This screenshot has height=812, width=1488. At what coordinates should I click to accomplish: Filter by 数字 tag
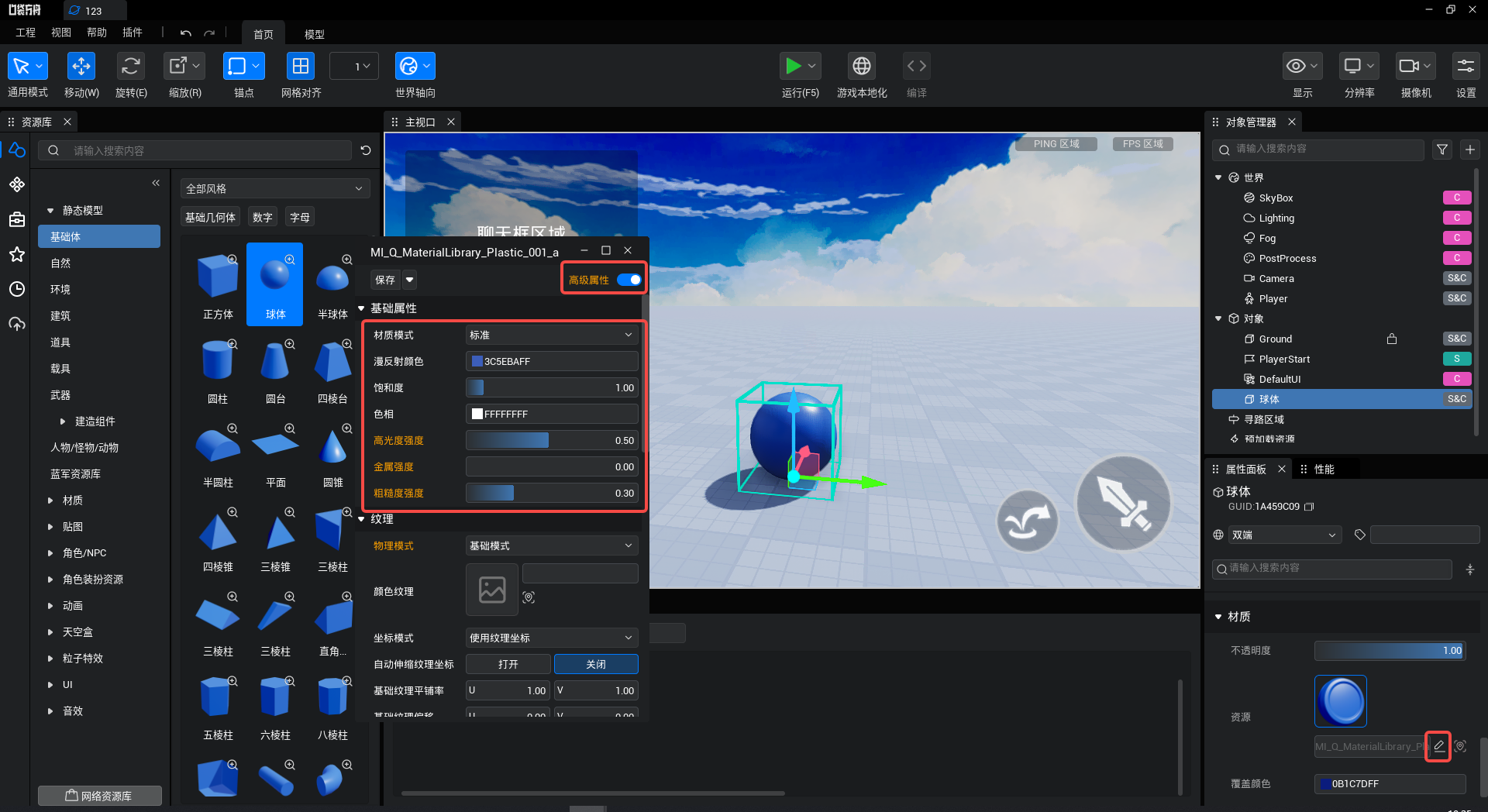pyautogui.click(x=263, y=218)
